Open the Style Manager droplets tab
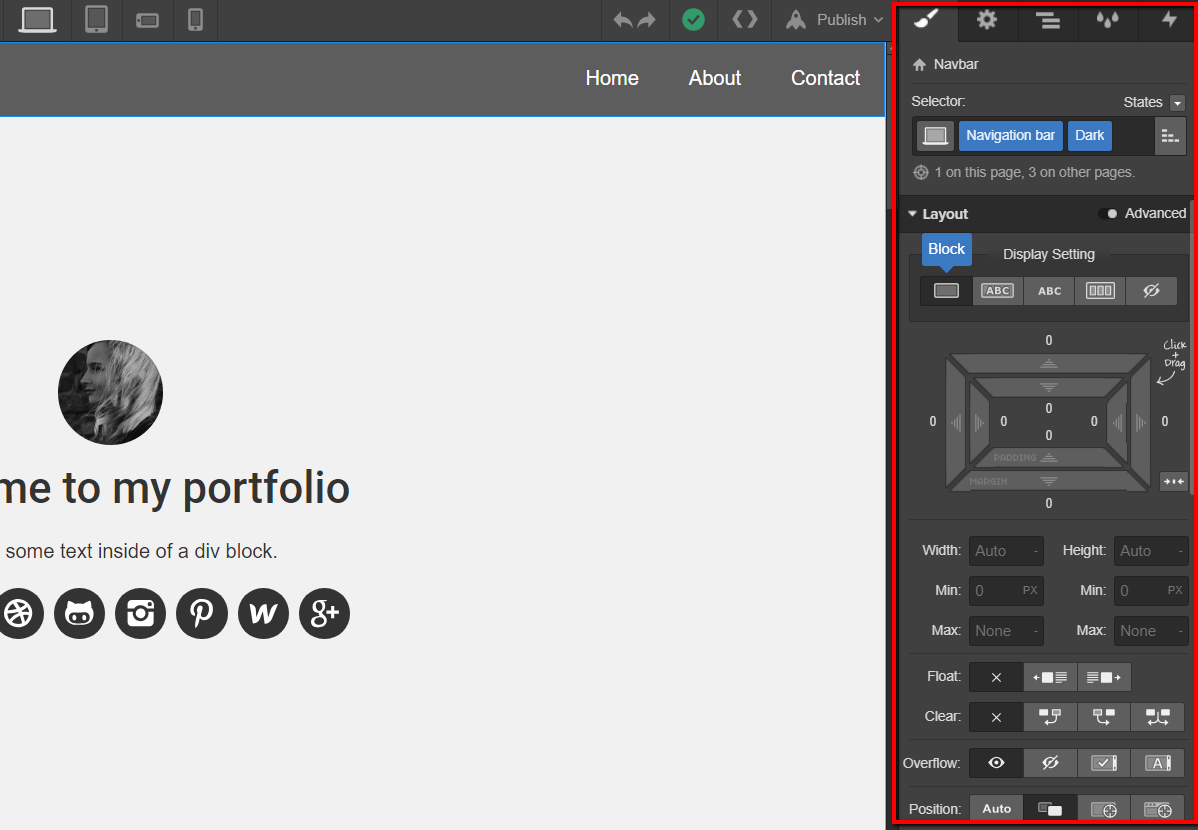 click(1107, 20)
